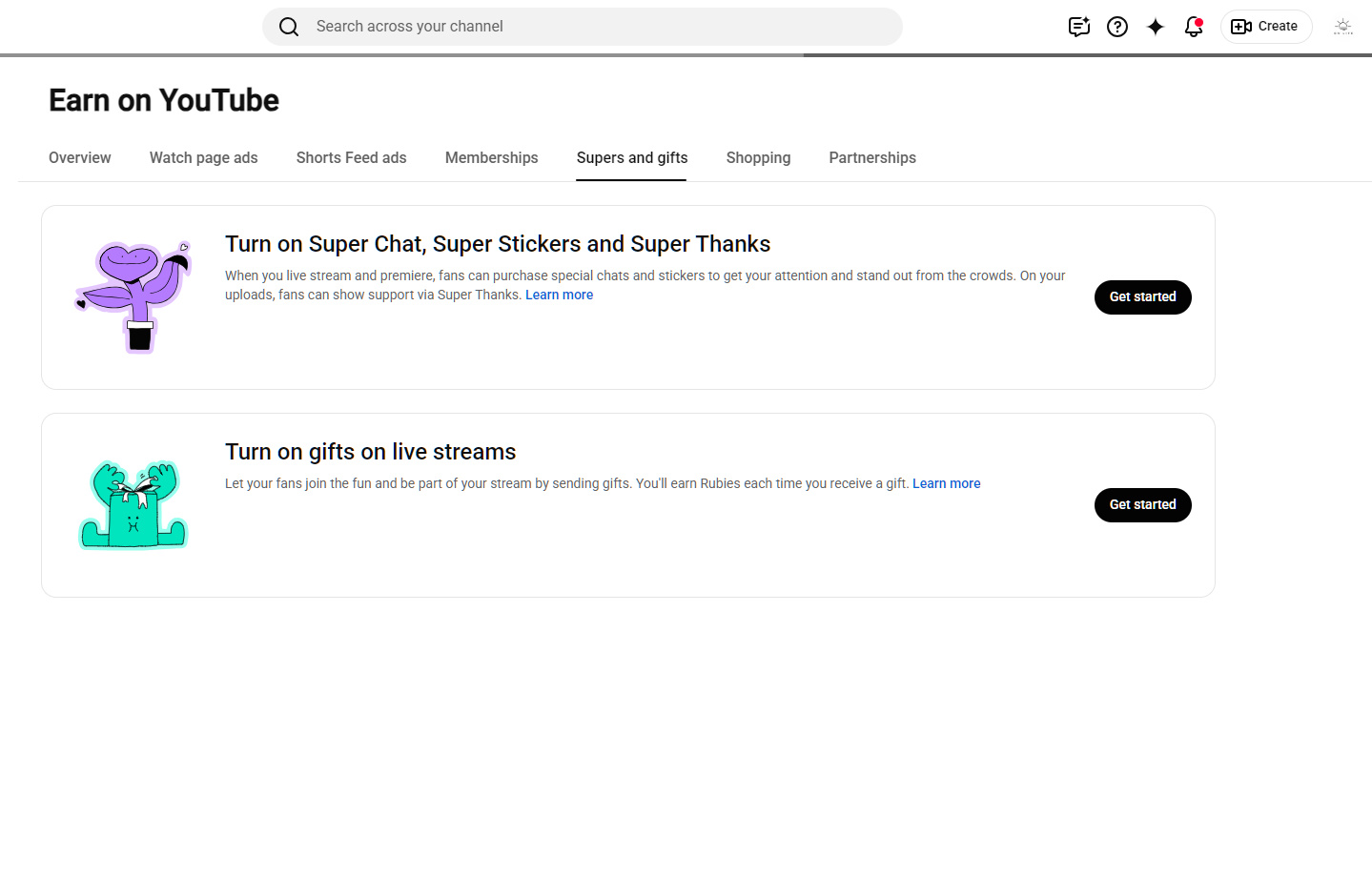Click the green gift box illustration

pos(133,505)
